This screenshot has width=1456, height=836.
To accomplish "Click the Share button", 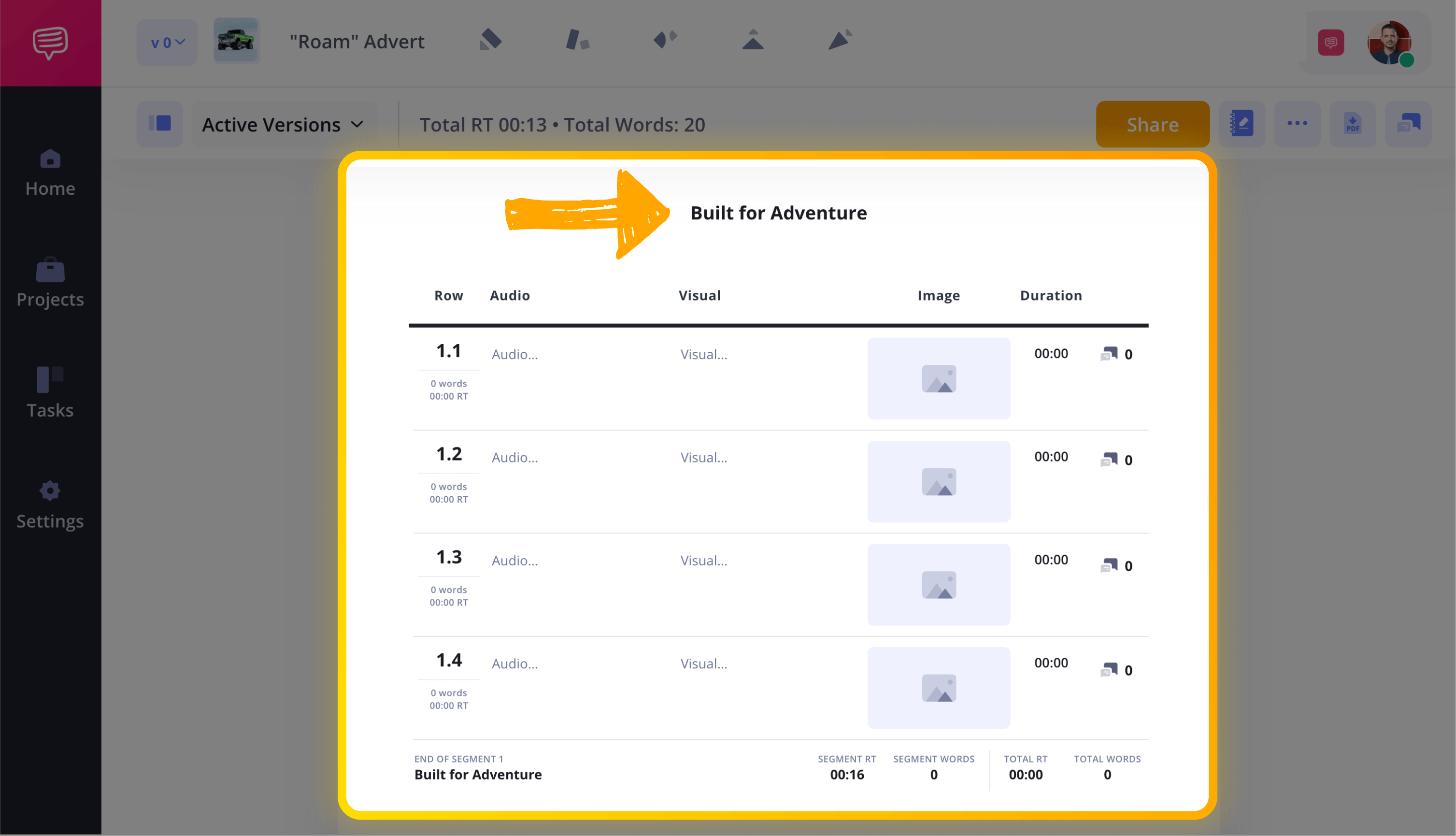I will (x=1153, y=124).
